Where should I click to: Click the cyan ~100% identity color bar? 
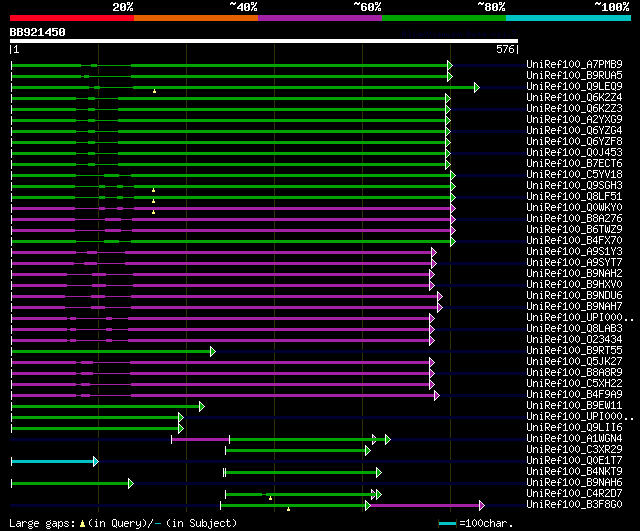point(568,18)
